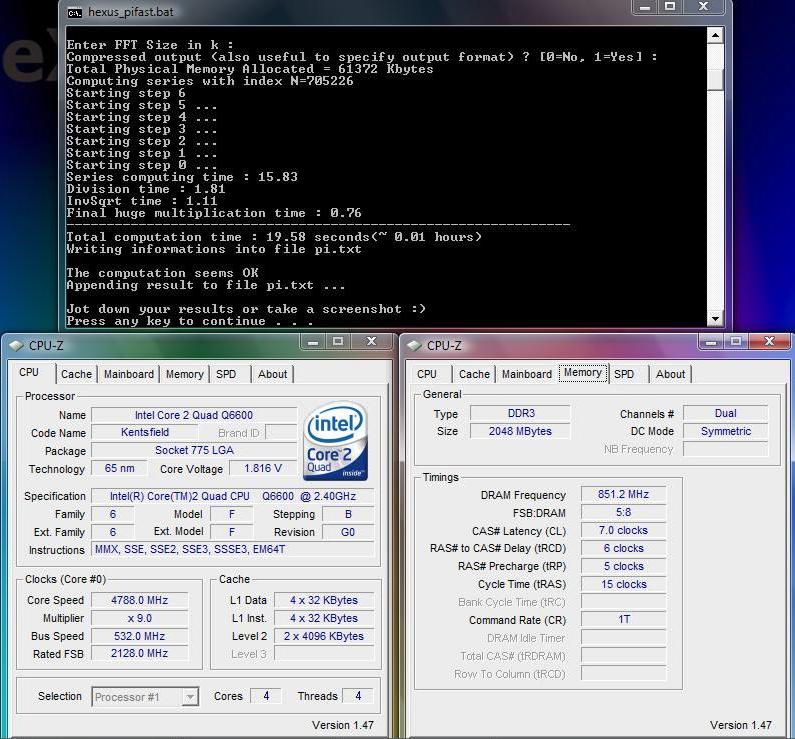This screenshot has width=795, height=739.
Task: Close the left CPU-Z window
Action: (x=372, y=342)
